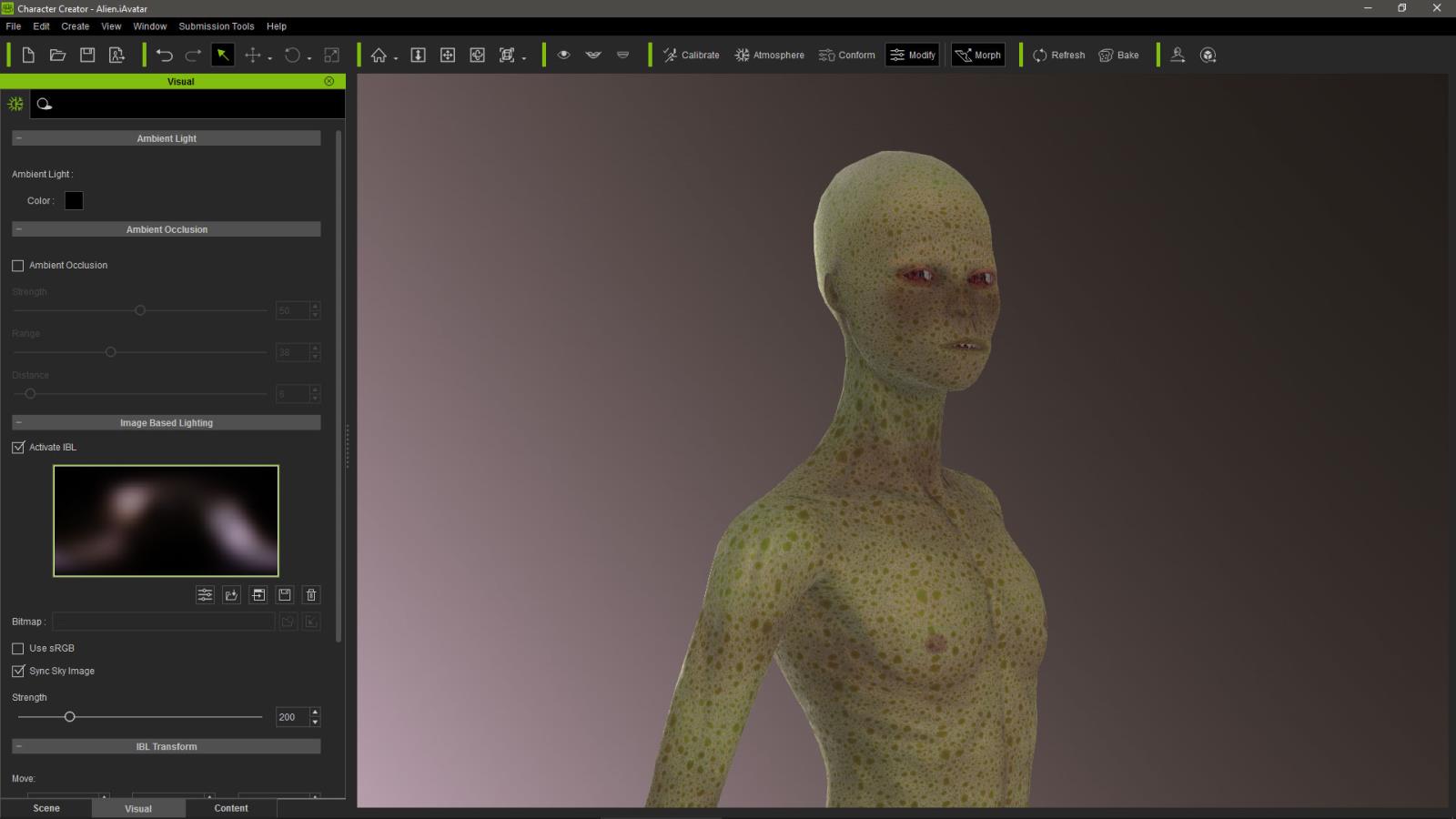Image resolution: width=1456 pixels, height=819 pixels.
Task: Click the Calibrate button
Action: tap(691, 55)
